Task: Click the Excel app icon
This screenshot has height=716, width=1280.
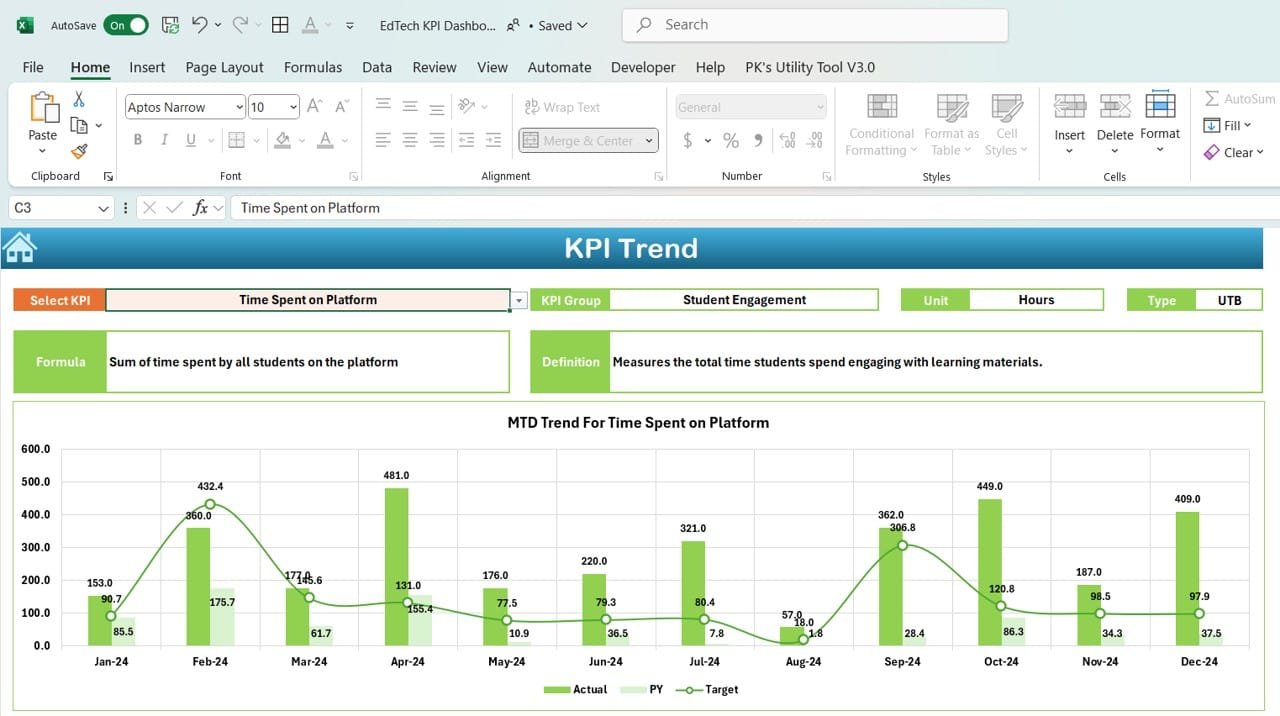Action: [25, 25]
